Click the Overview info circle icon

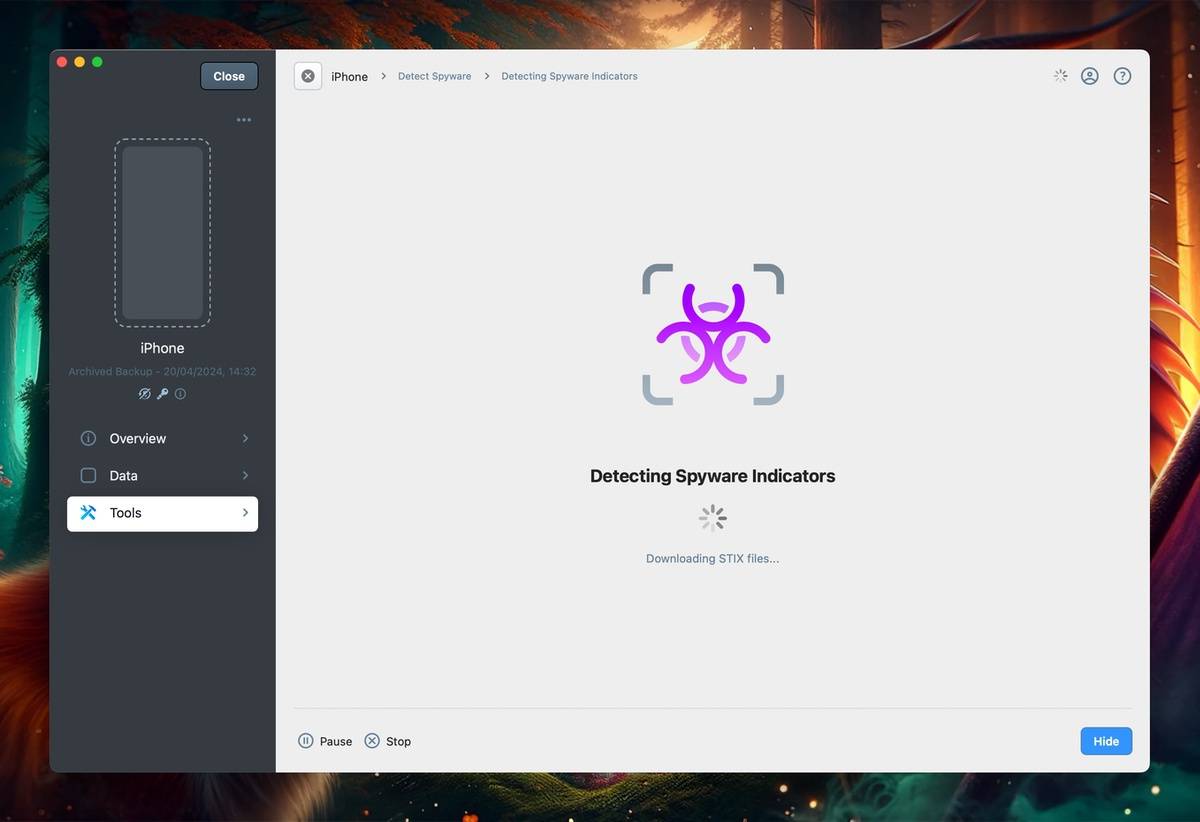click(x=88, y=439)
